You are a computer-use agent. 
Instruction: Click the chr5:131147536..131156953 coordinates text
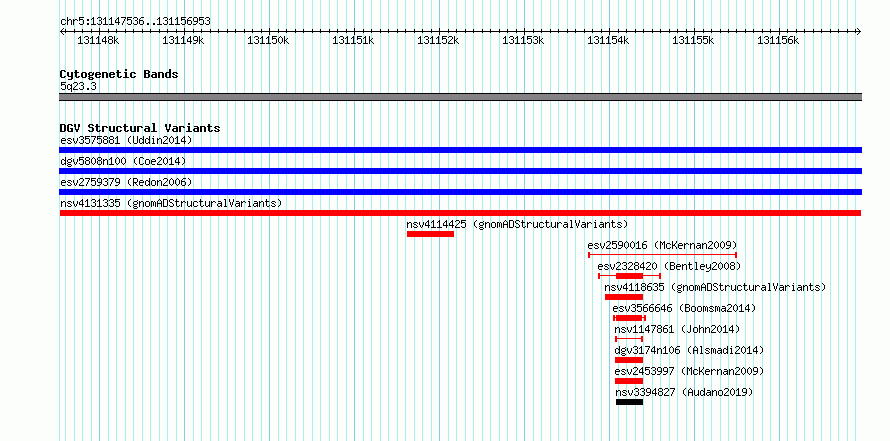135,21
